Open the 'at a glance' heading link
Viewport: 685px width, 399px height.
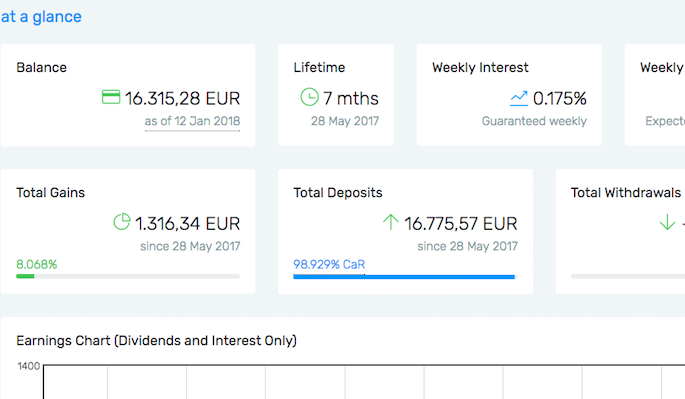pos(41,17)
